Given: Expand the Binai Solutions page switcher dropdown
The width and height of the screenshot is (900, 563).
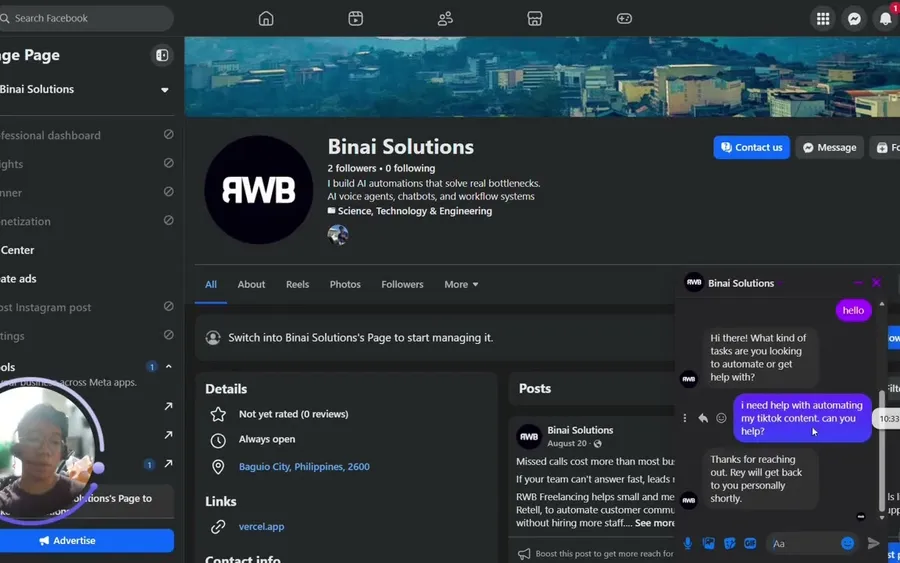Looking at the screenshot, I should [165, 90].
